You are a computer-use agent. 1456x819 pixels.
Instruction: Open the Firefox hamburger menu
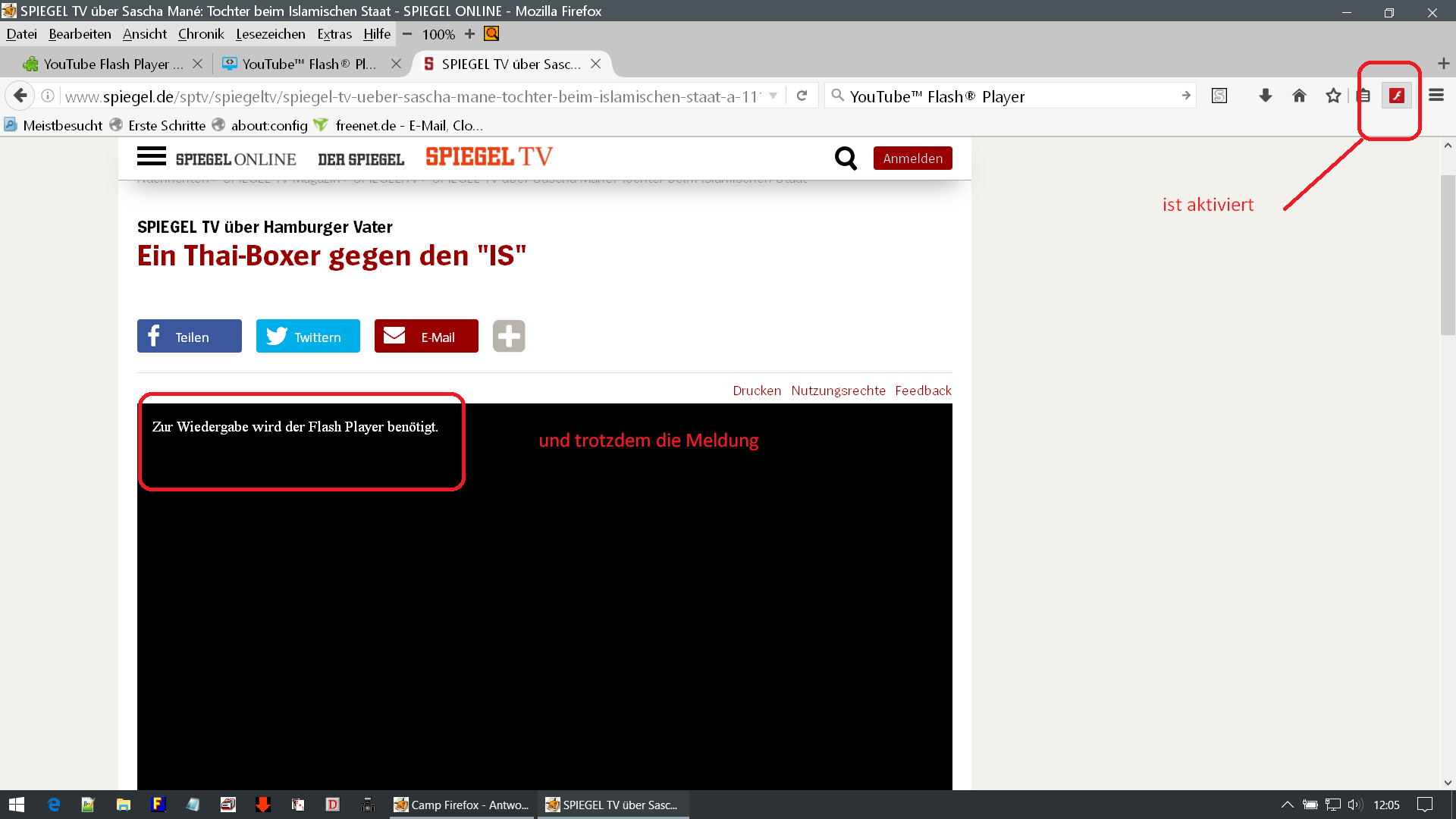coord(1436,96)
